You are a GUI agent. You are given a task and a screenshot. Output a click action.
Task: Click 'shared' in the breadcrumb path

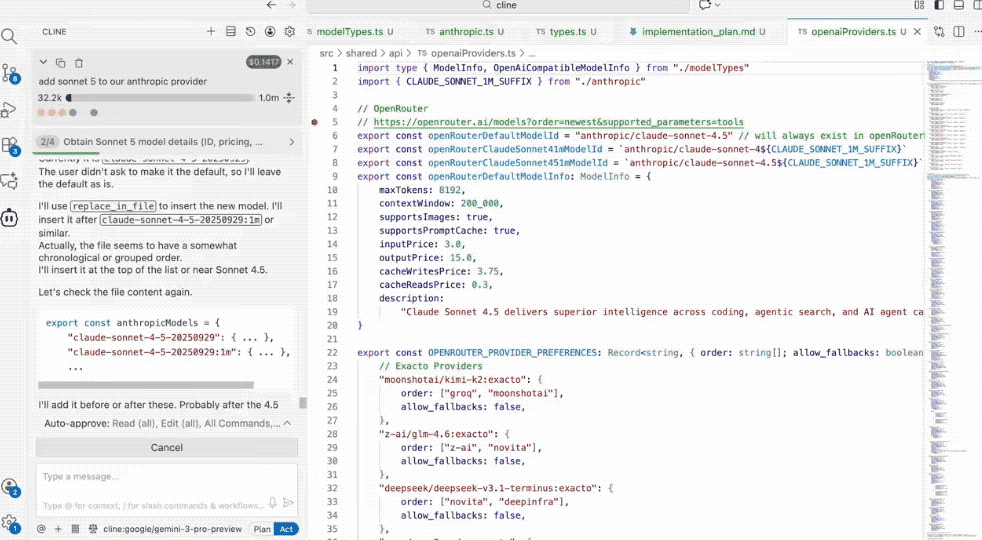point(361,53)
